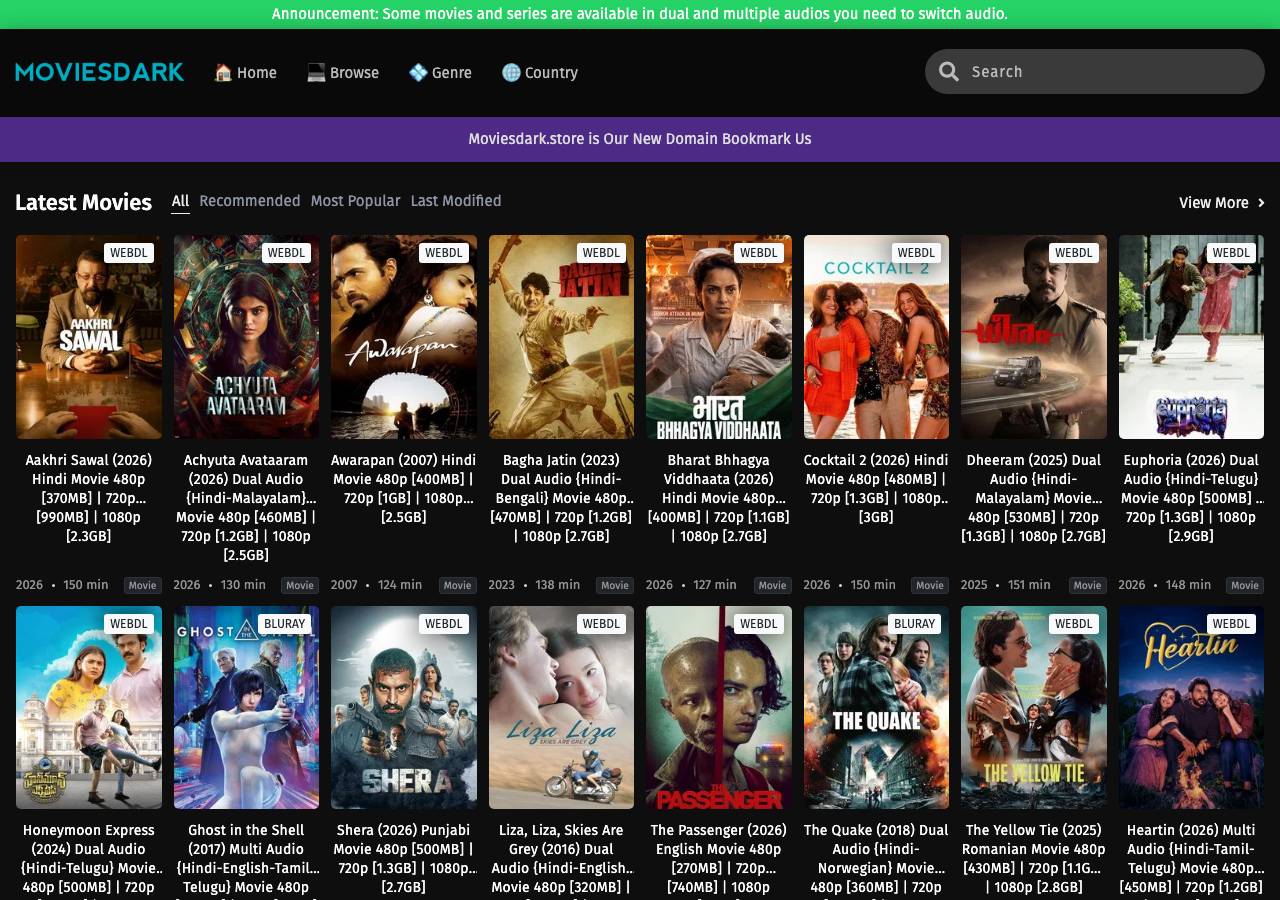Open The Yellow Tie poster
1280x900 pixels.
click(x=1034, y=707)
